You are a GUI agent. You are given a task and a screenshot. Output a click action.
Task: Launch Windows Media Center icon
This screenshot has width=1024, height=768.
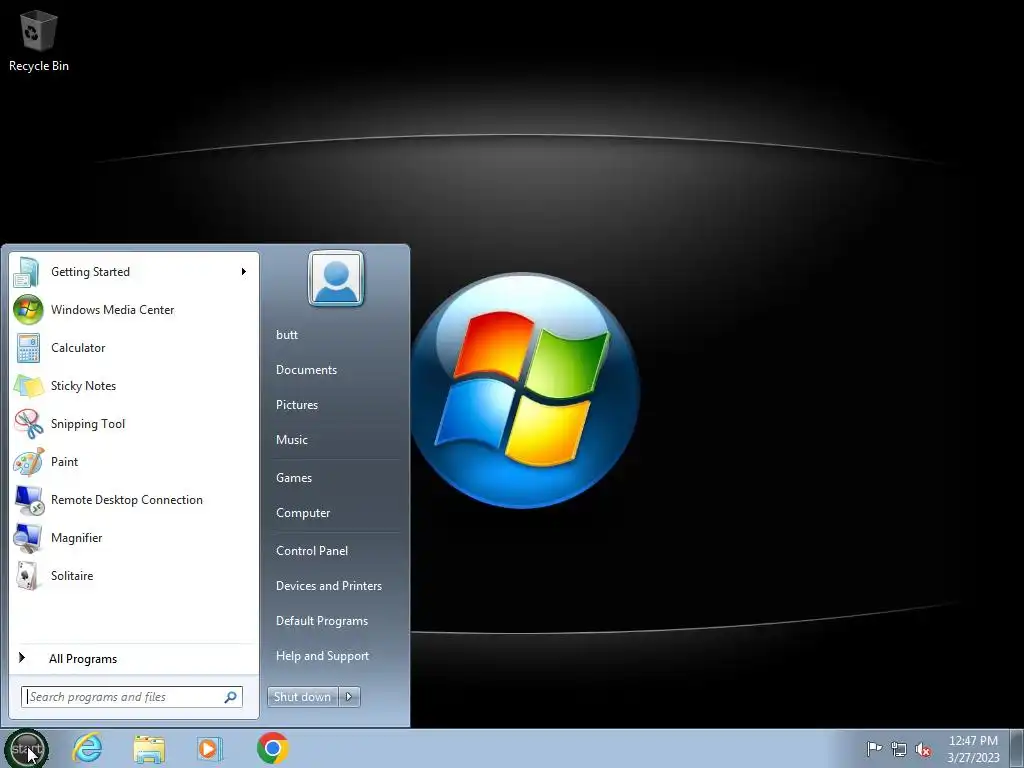point(28,310)
